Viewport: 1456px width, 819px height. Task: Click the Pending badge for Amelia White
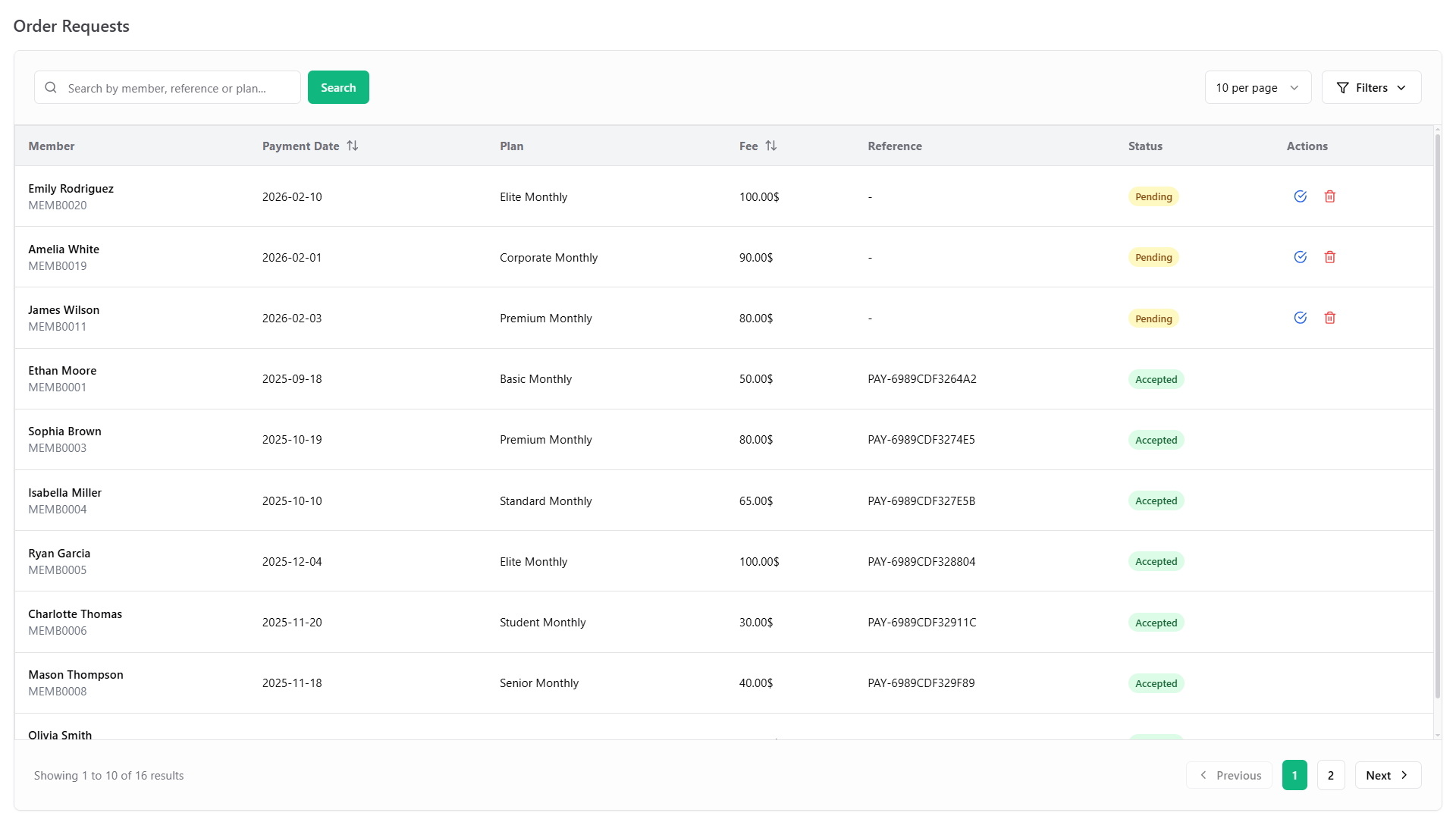click(x=1153, y=257)
